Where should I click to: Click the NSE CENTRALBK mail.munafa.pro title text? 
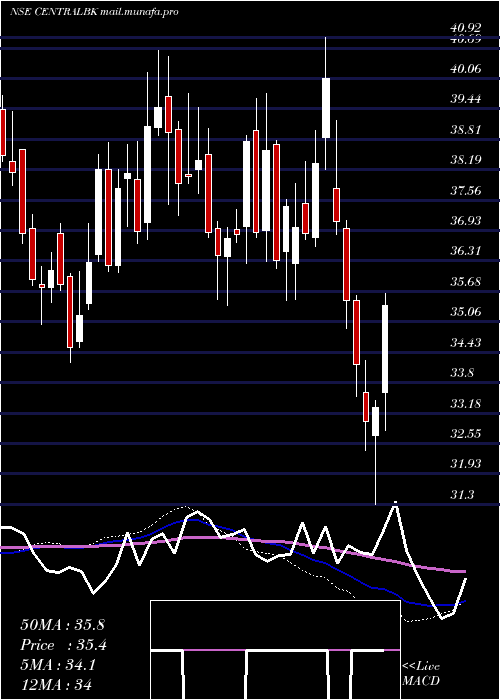pyautogui.click(x=94, y=12)
